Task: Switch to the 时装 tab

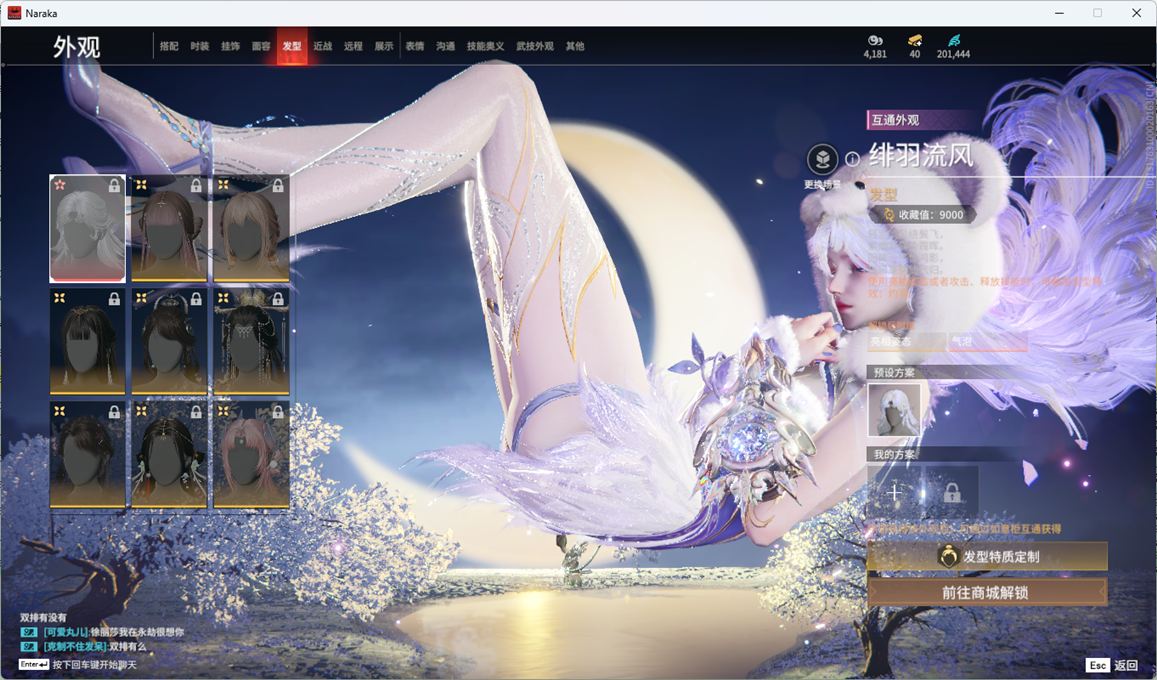Action: 199,46
